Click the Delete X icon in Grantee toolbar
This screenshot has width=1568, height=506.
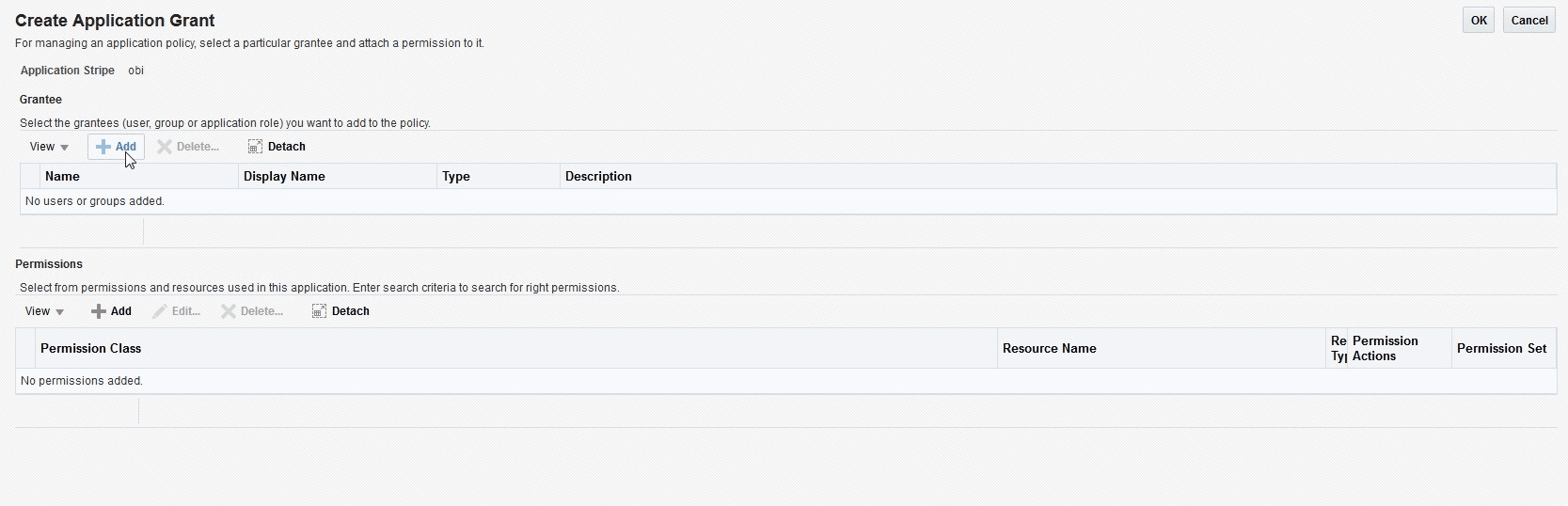click(x=165, y=147)
